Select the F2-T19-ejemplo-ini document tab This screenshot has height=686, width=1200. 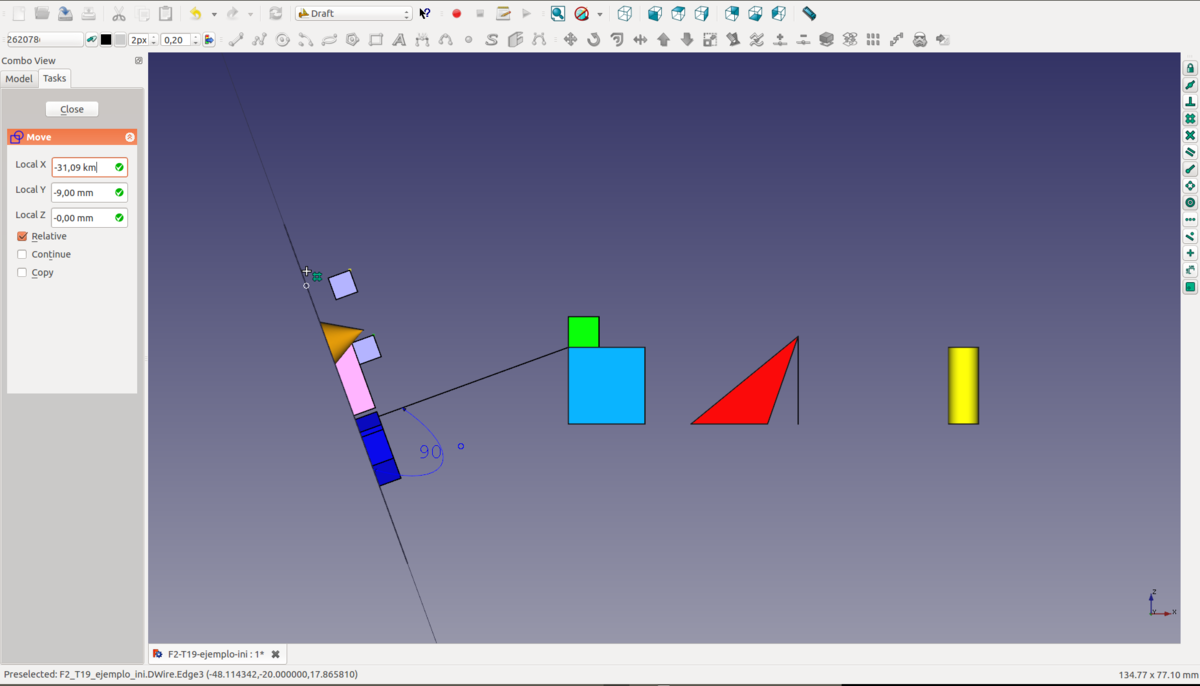click(209, 654)
